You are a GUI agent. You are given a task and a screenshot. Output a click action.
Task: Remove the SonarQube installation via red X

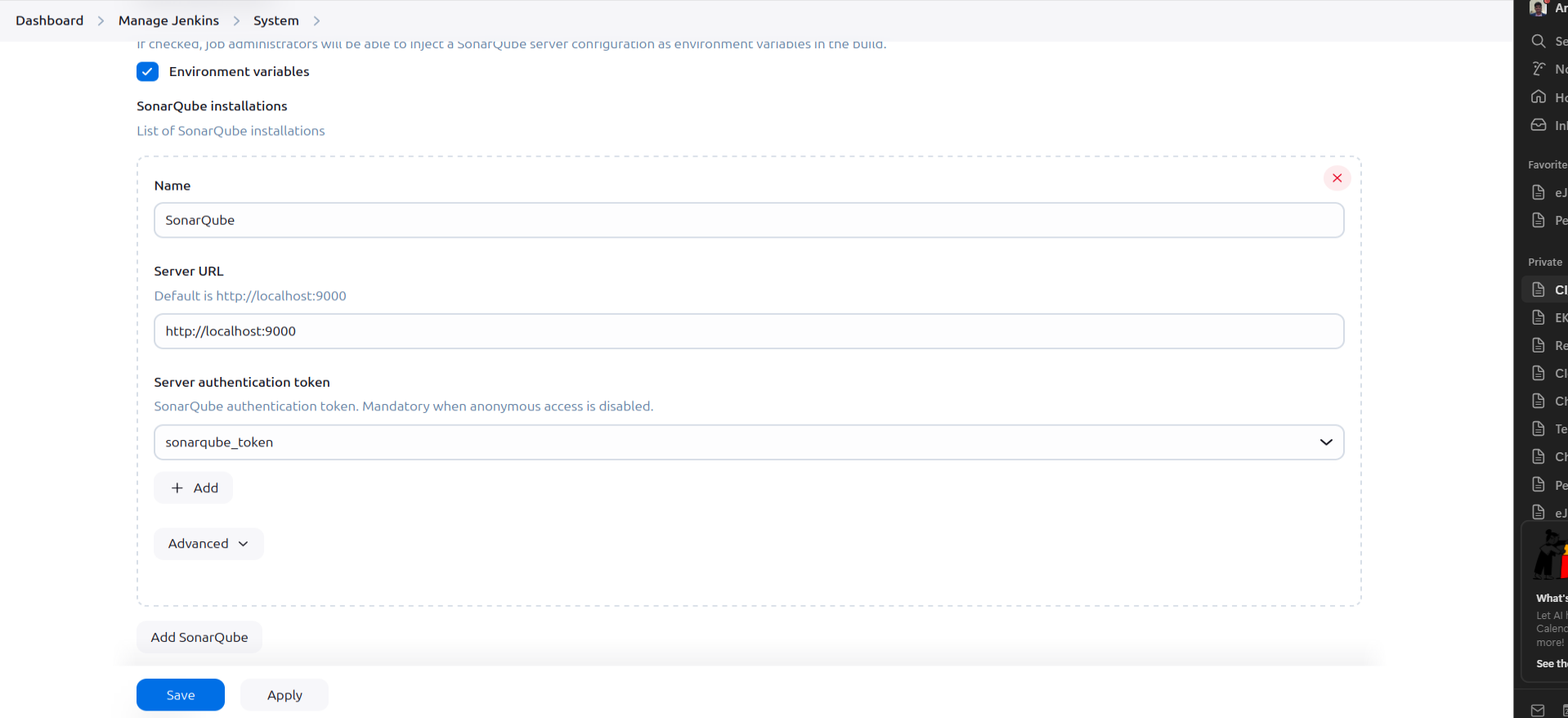(x=1337, y=178)
